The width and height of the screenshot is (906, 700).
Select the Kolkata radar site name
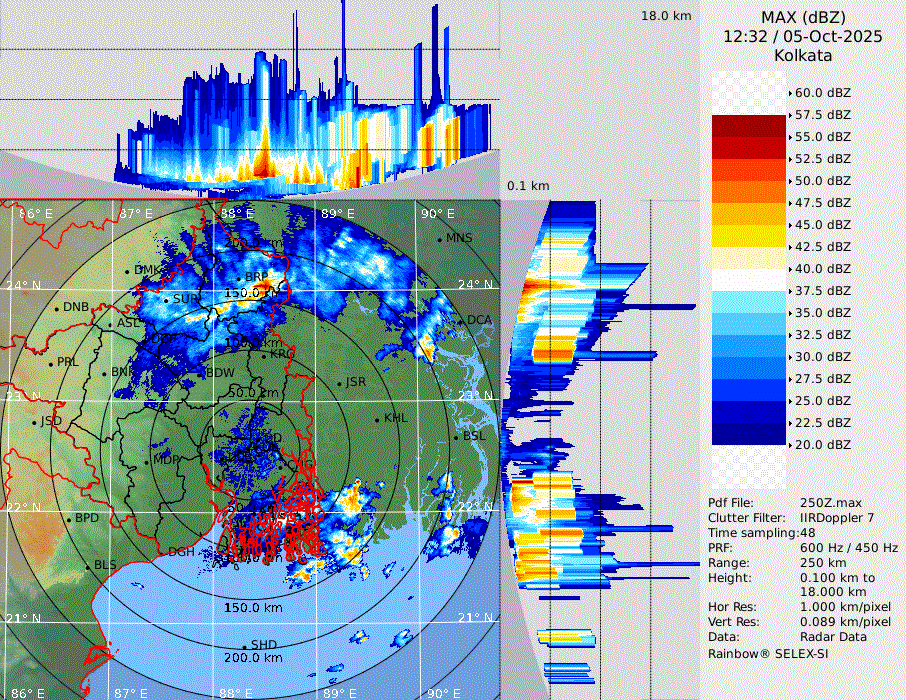(803, 55)
